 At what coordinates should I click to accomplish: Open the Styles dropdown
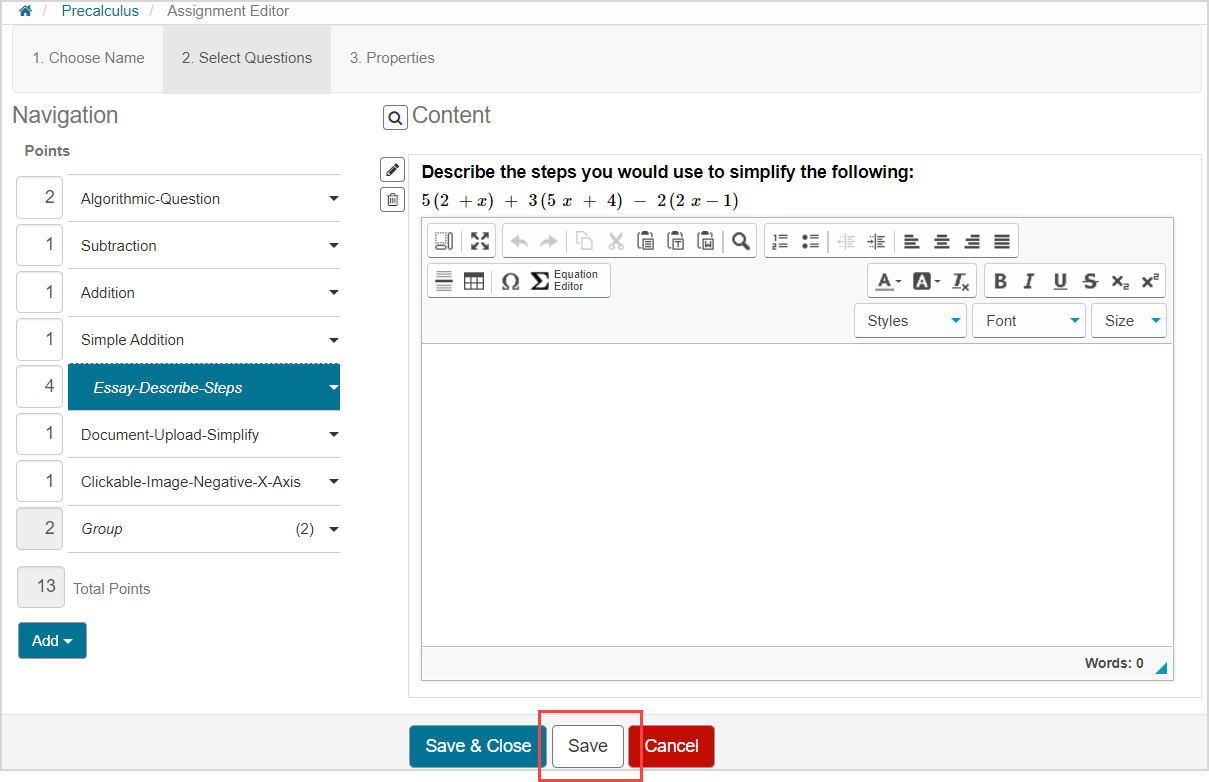point(910,321)
